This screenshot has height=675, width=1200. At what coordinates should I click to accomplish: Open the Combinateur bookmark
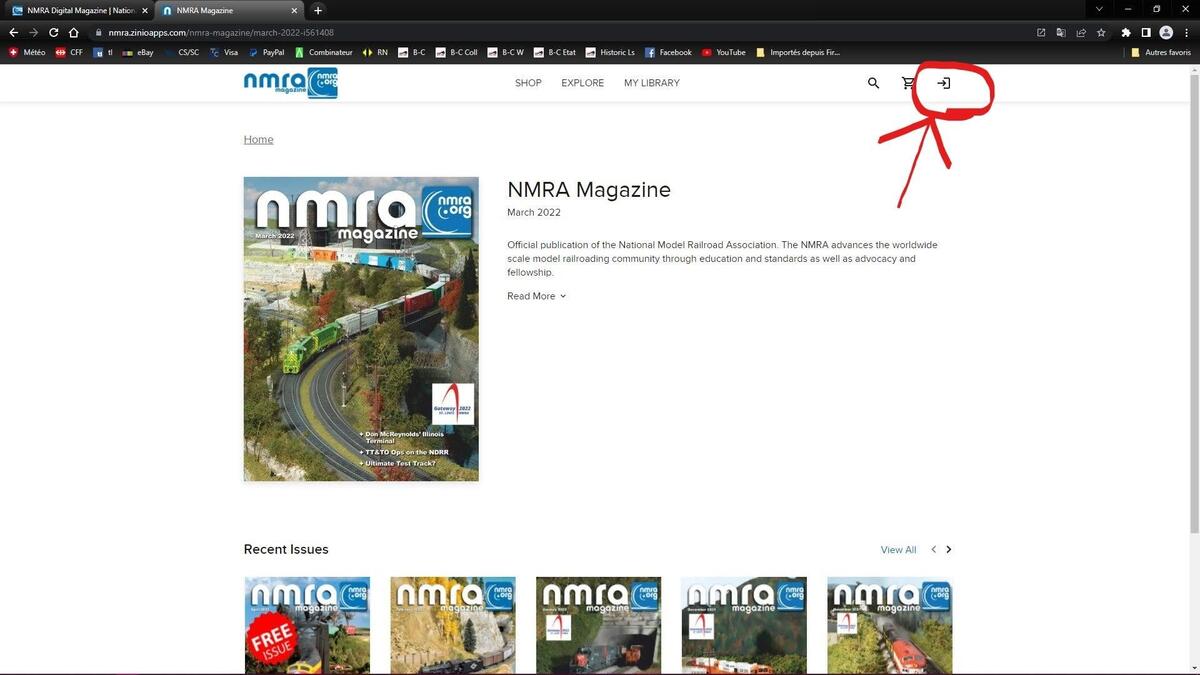click(x=324, y=52)
